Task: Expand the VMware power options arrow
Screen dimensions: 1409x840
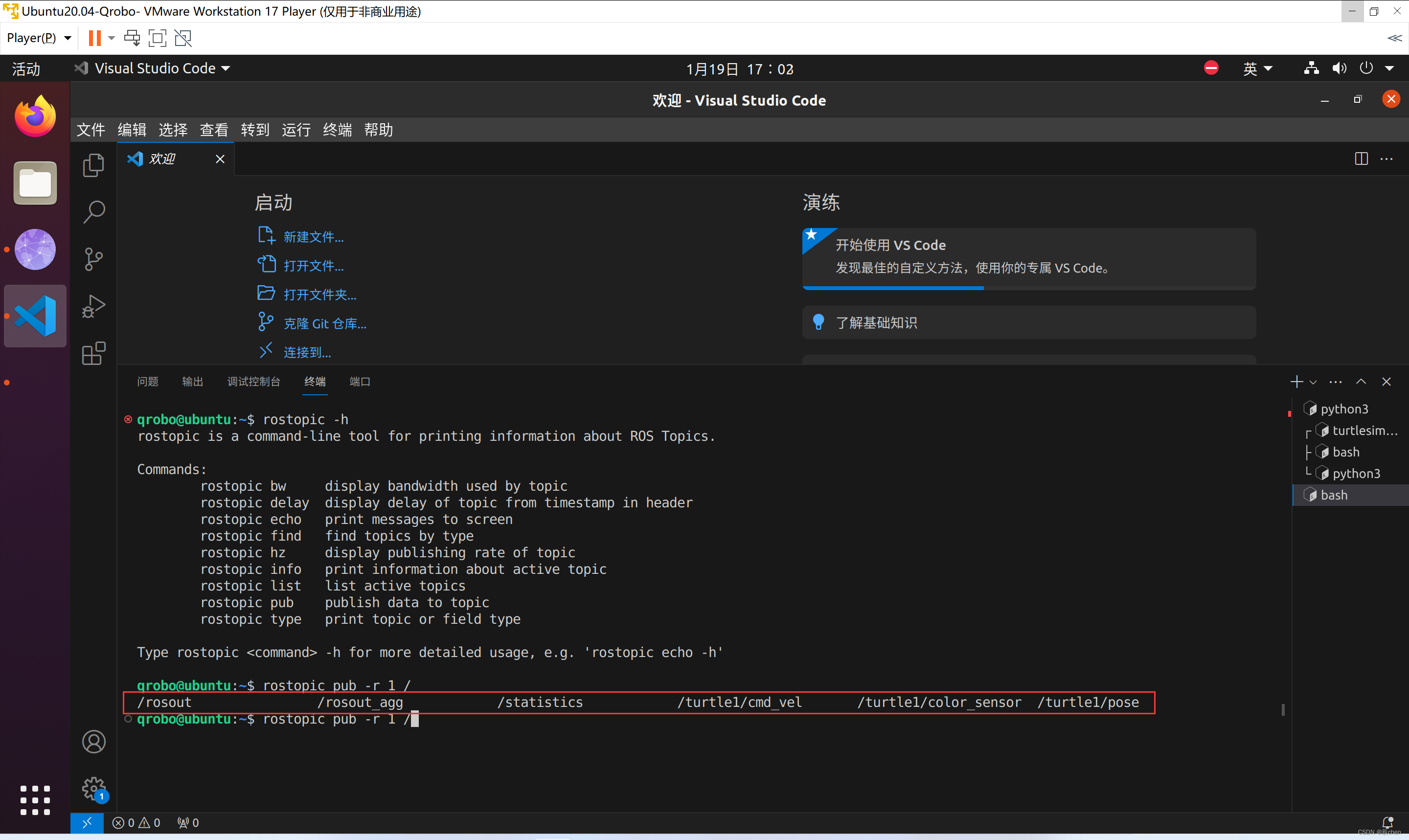Action: [x=112, y=38]
